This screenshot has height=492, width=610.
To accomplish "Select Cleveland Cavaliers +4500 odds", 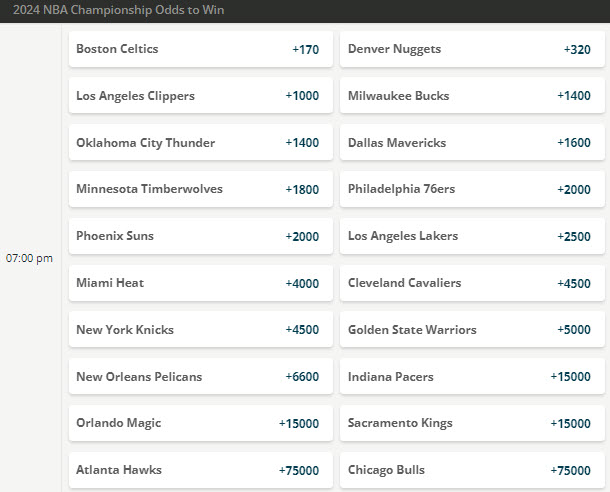I will pyautogui.click(x=472, y=283).
